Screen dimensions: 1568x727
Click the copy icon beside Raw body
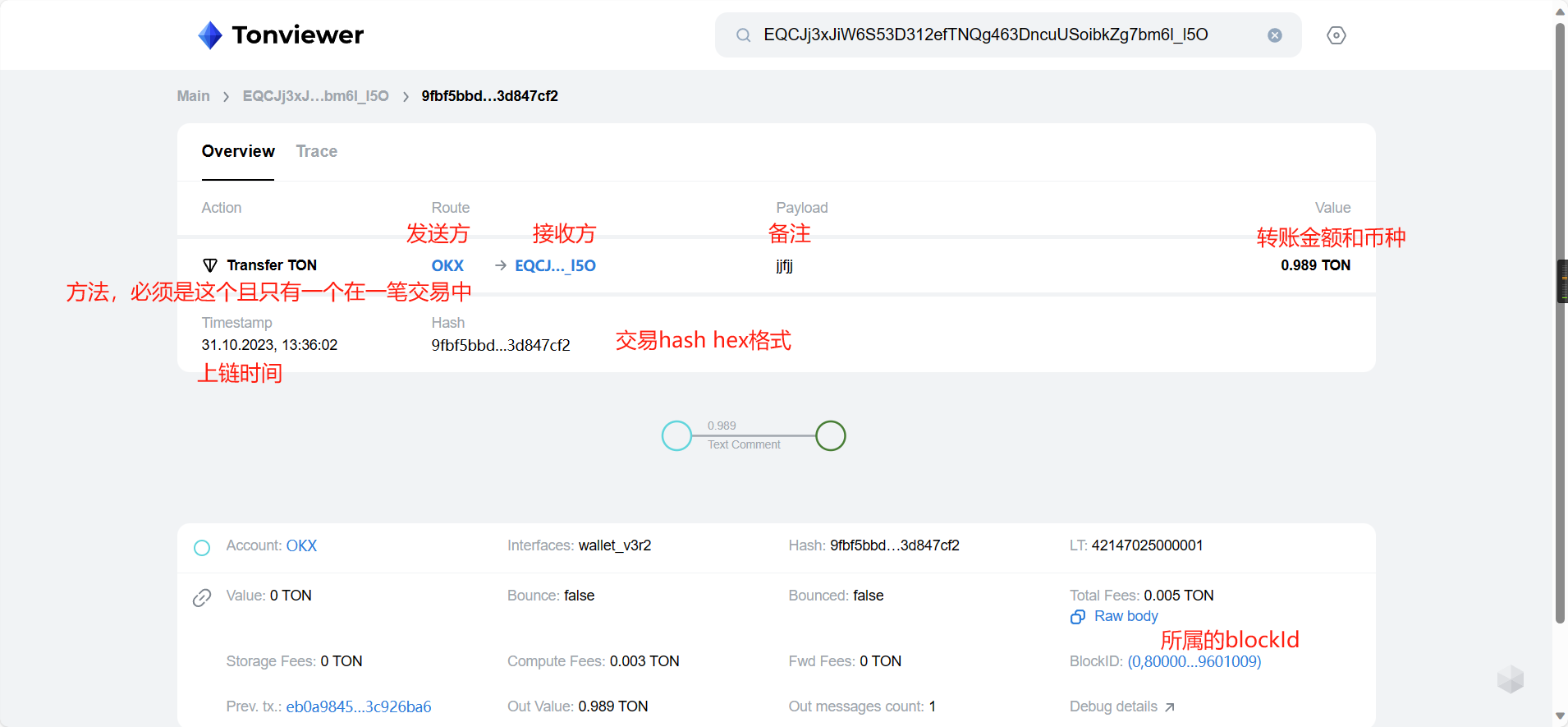1078,617
